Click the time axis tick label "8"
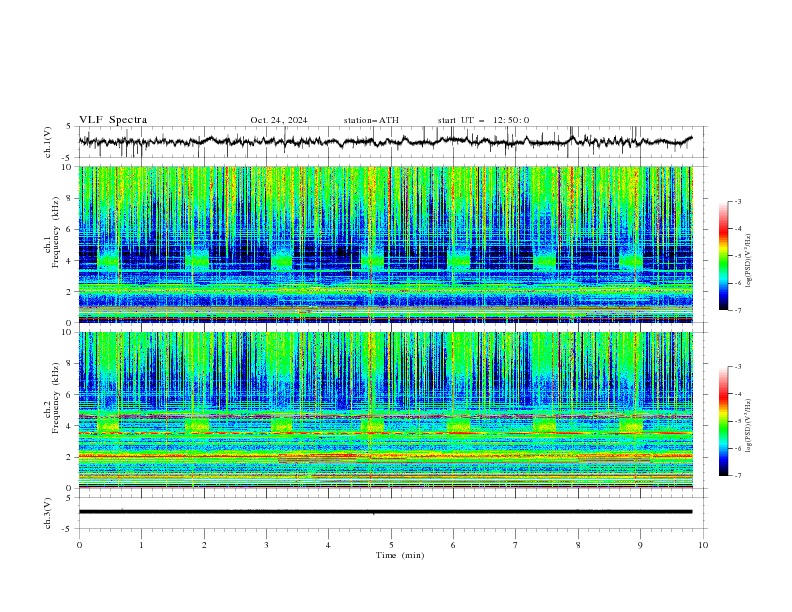 578,545
